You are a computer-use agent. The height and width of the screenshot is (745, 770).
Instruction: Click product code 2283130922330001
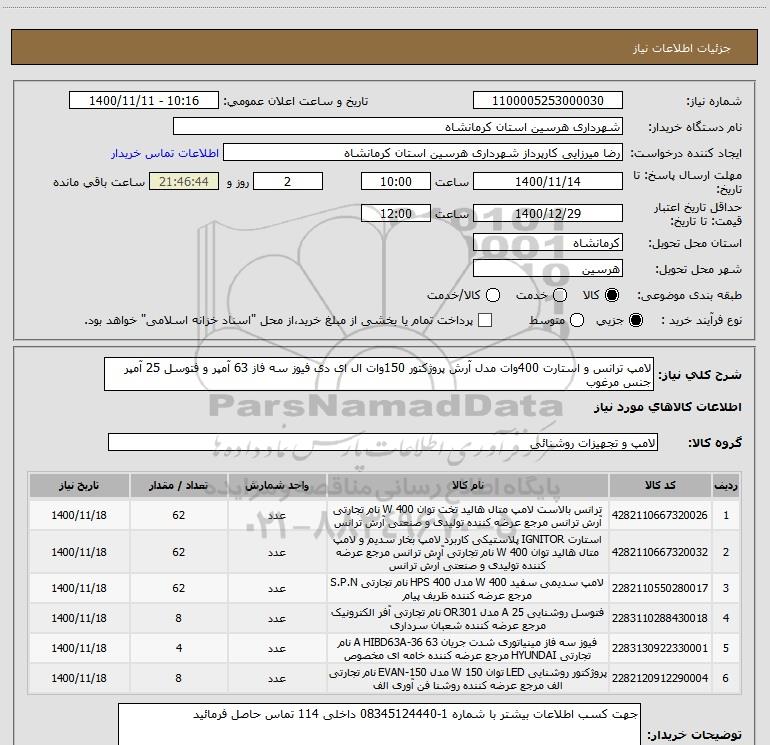[x=660, y=648]
